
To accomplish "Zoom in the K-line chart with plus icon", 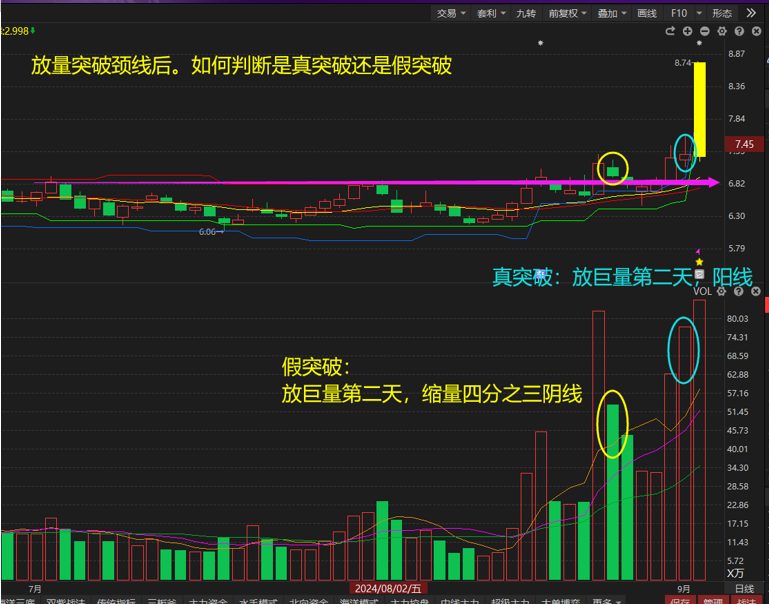I will [687, 31].
